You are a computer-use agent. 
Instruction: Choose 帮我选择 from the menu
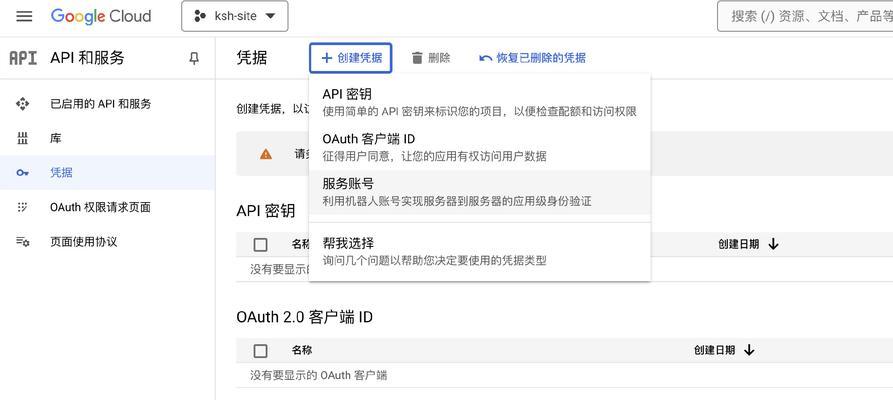(x=480, y=252)
